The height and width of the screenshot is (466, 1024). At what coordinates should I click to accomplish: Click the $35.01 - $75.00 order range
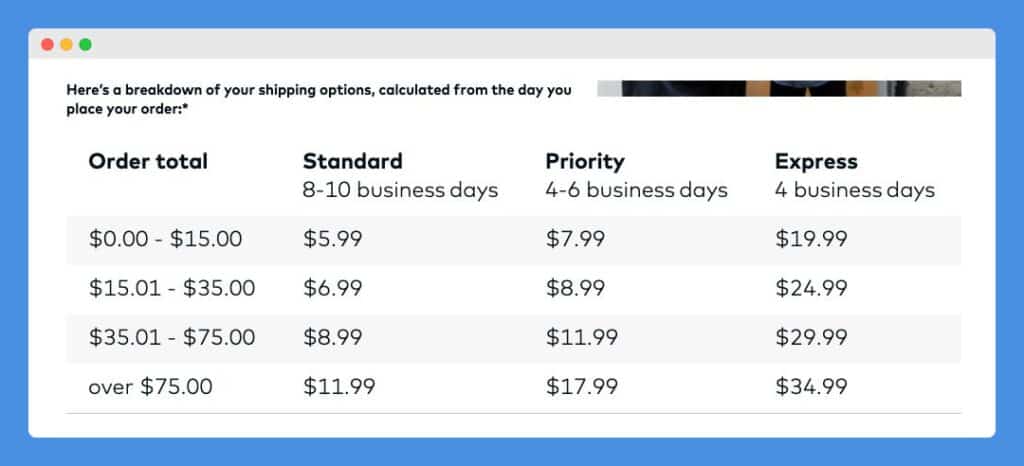coord(172,337)
